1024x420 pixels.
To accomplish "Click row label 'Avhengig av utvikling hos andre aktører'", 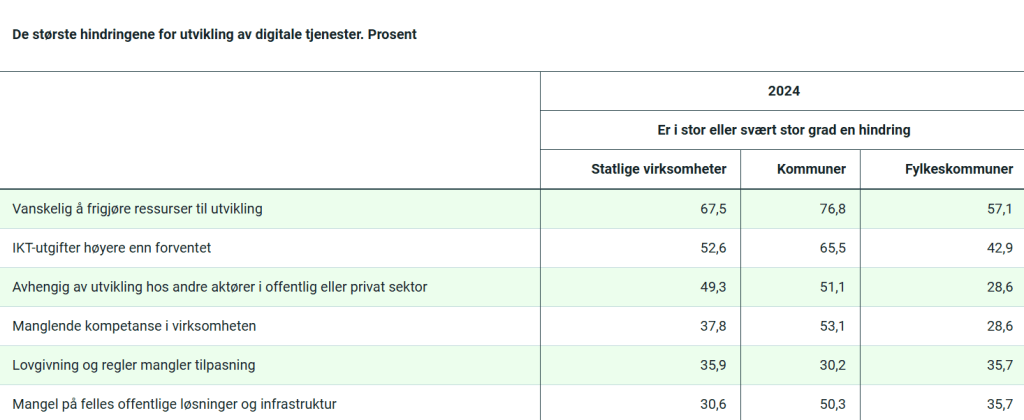I will click(220, 287).
